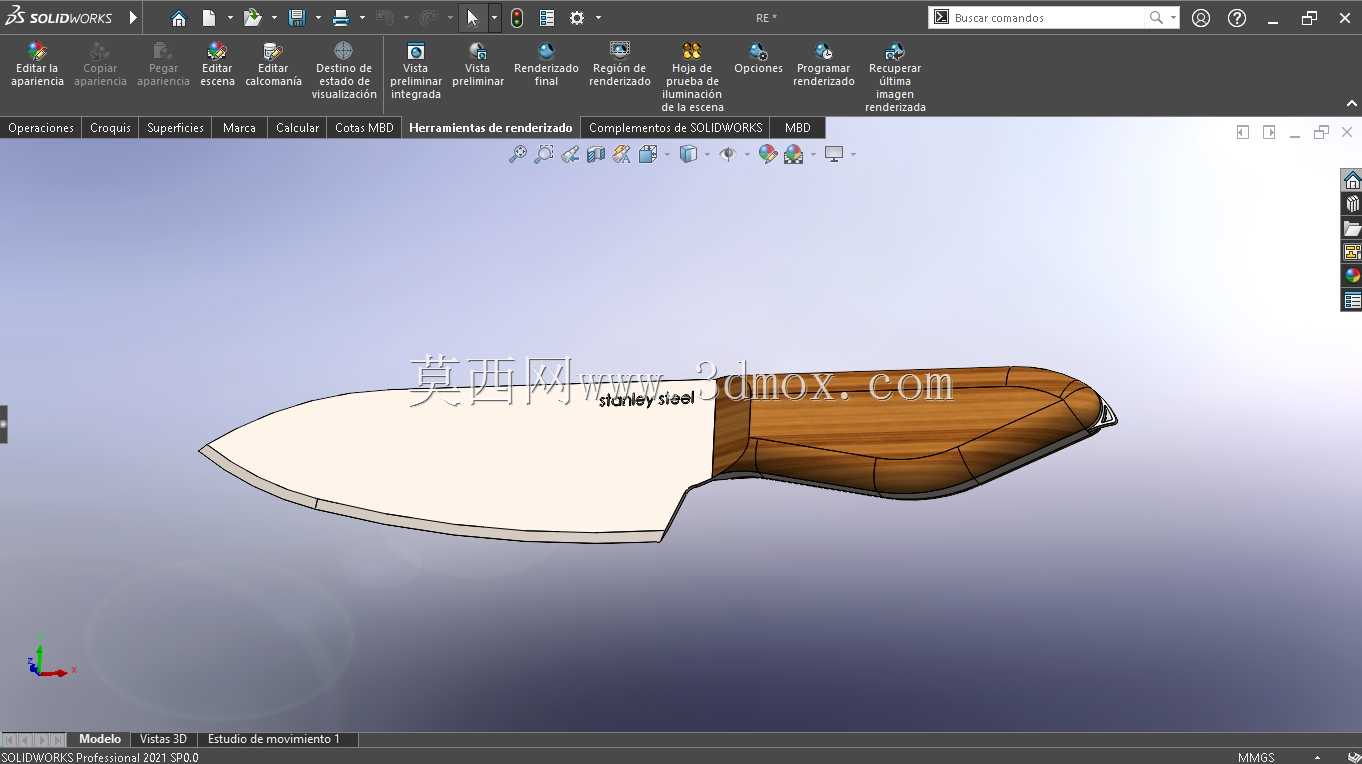Screen dimensions: 1362x764
Task: Collapse the ribbon with chevron arrow
Action: click(1351, 104)
